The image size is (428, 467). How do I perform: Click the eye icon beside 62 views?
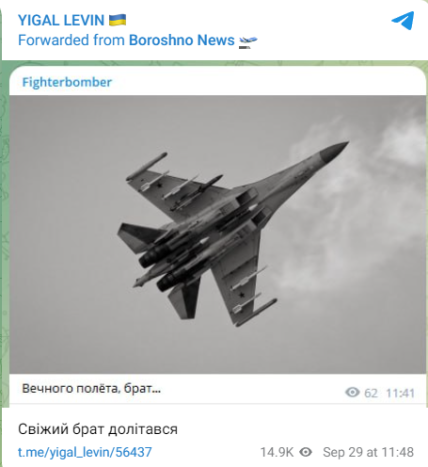pyautogui.click(x=352, y=392)
